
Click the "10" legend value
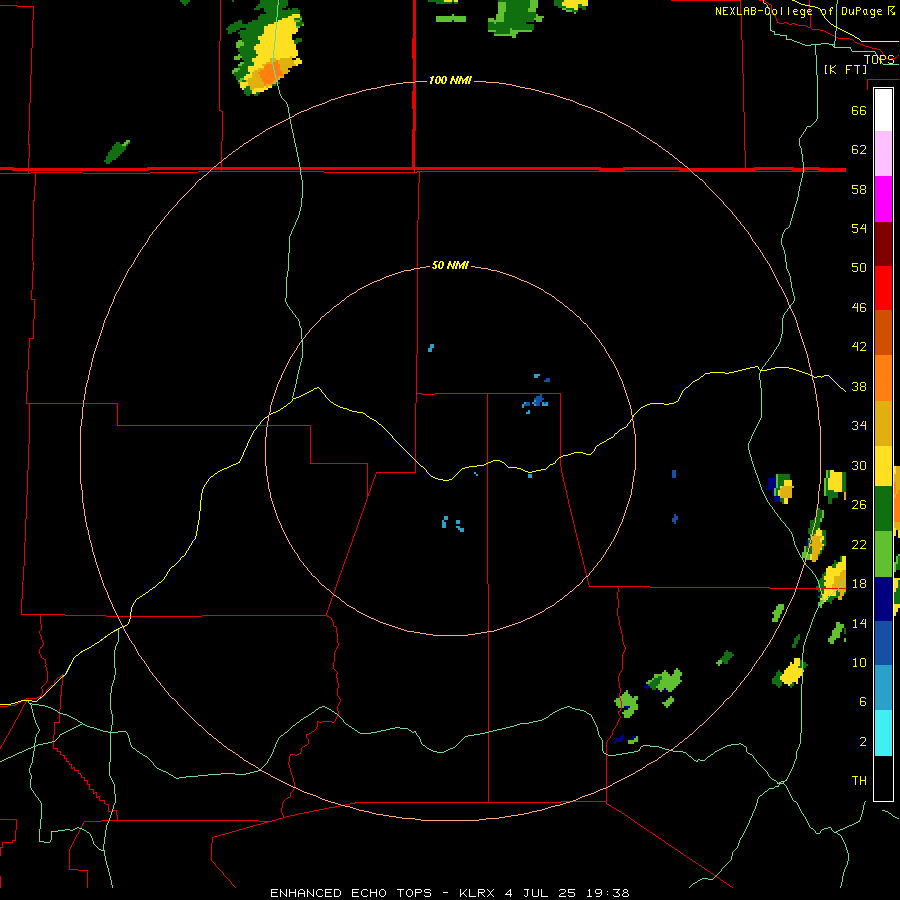tap(859, 663)
